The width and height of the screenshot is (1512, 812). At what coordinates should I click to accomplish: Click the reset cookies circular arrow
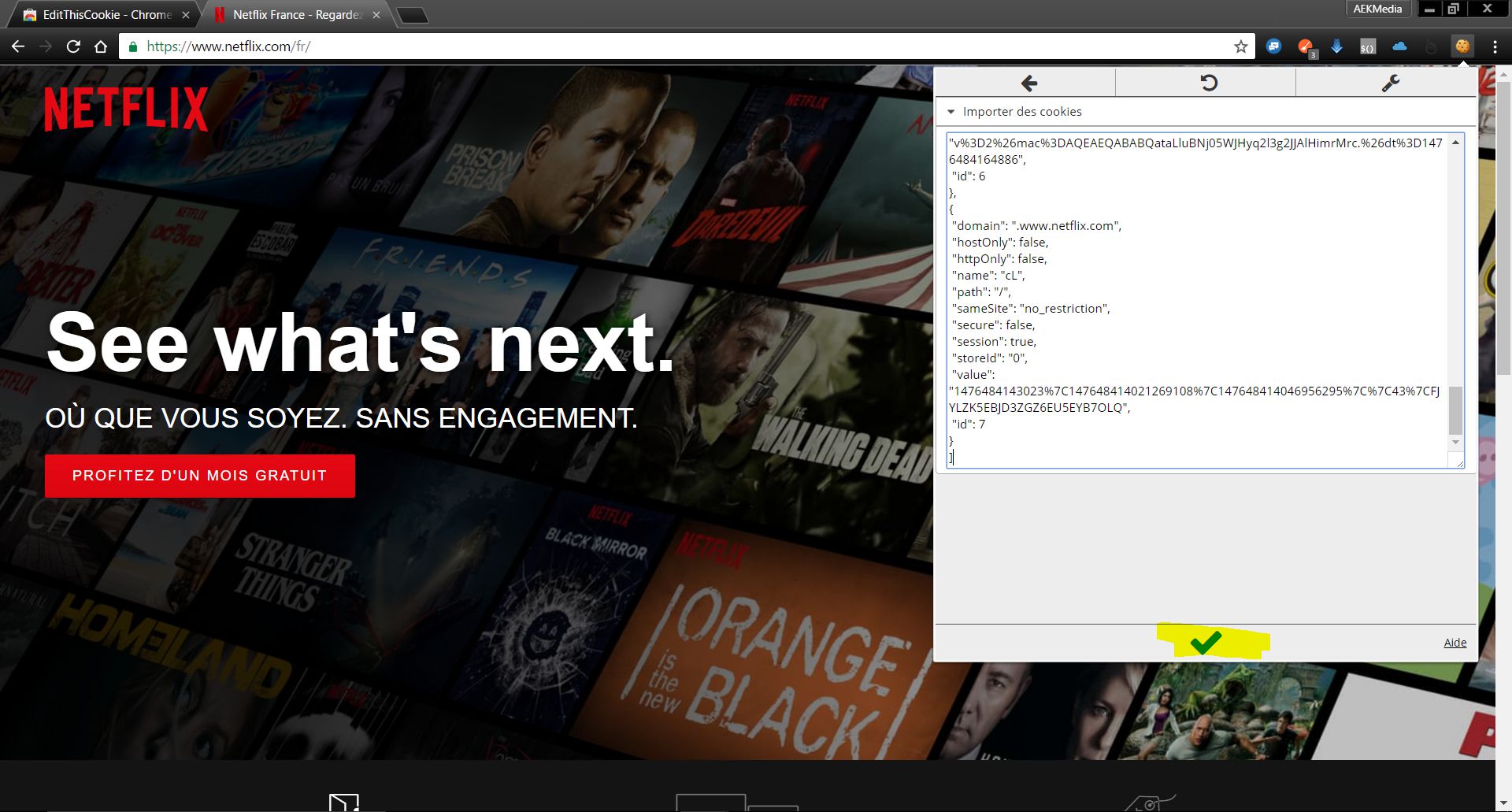click(1208, 83)
